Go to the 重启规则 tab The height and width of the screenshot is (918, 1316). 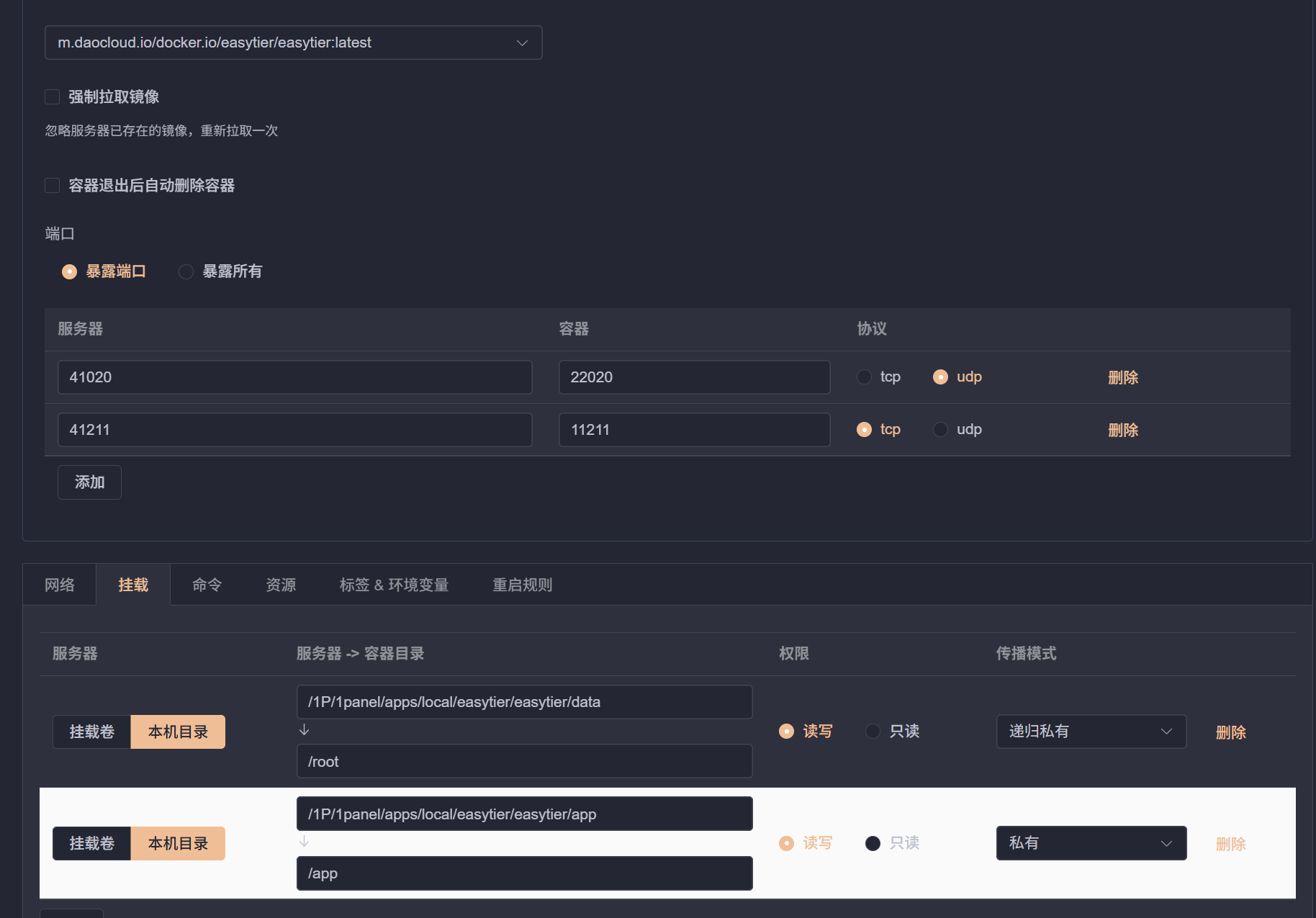(x=522, y=585)
